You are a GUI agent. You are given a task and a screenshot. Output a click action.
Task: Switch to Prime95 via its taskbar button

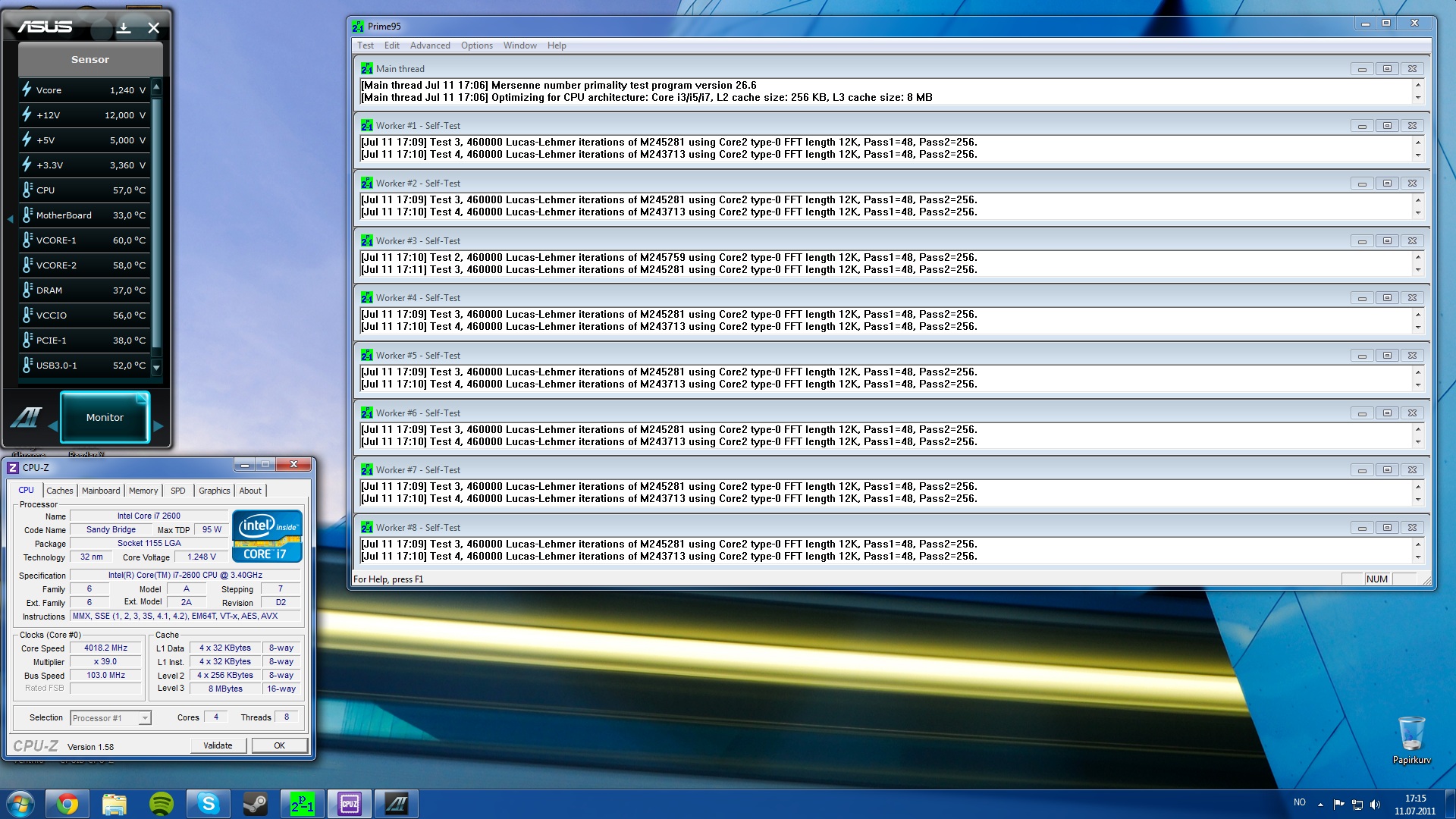click(303, 804)
